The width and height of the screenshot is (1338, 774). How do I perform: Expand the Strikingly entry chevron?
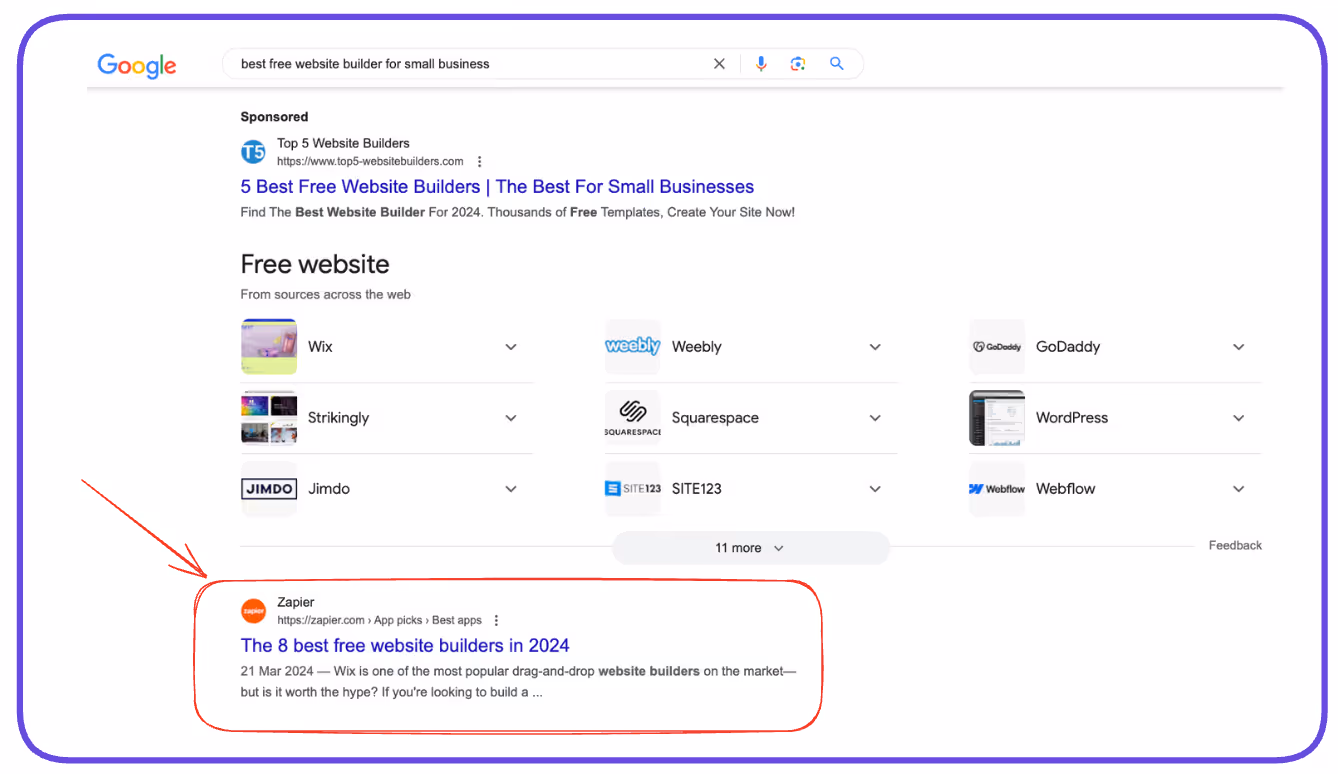tap(511, 418)
